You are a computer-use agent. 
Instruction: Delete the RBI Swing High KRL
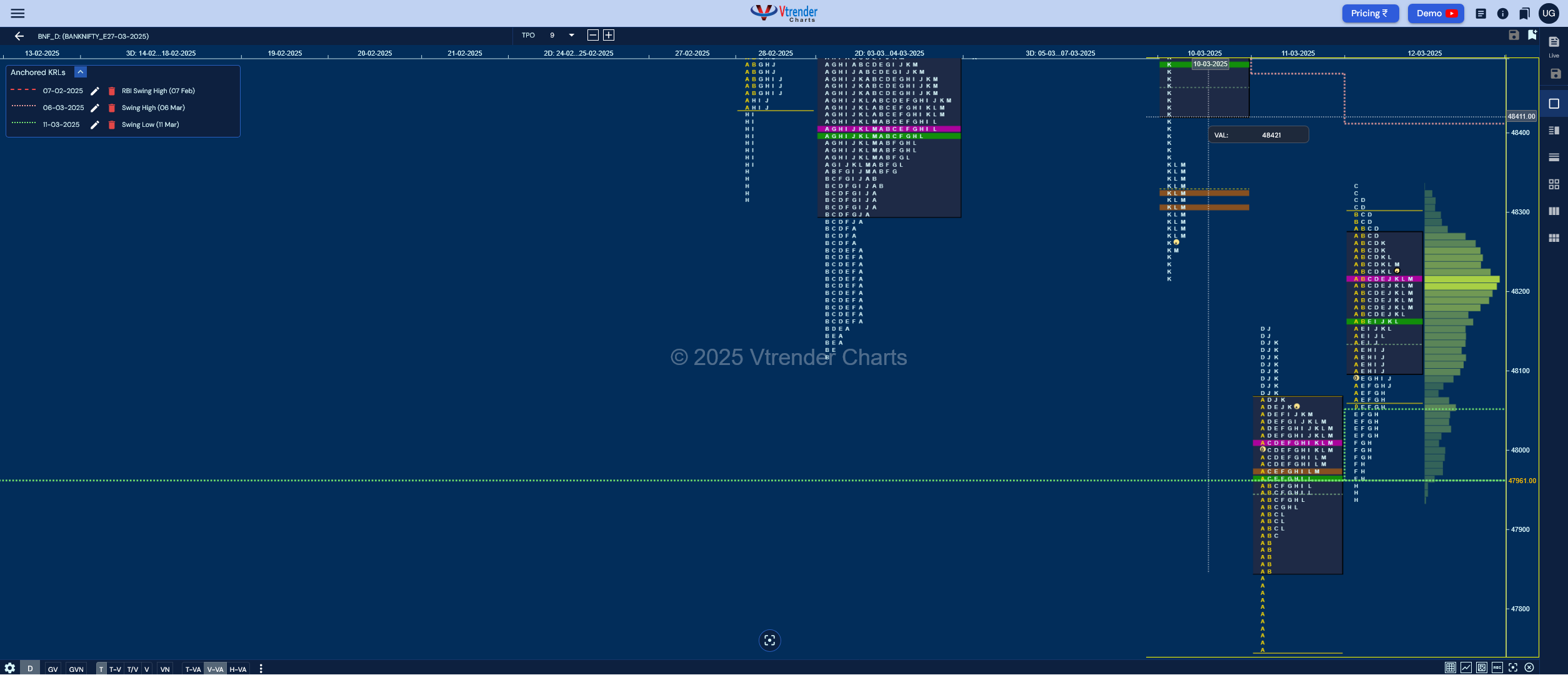point(112,91)
